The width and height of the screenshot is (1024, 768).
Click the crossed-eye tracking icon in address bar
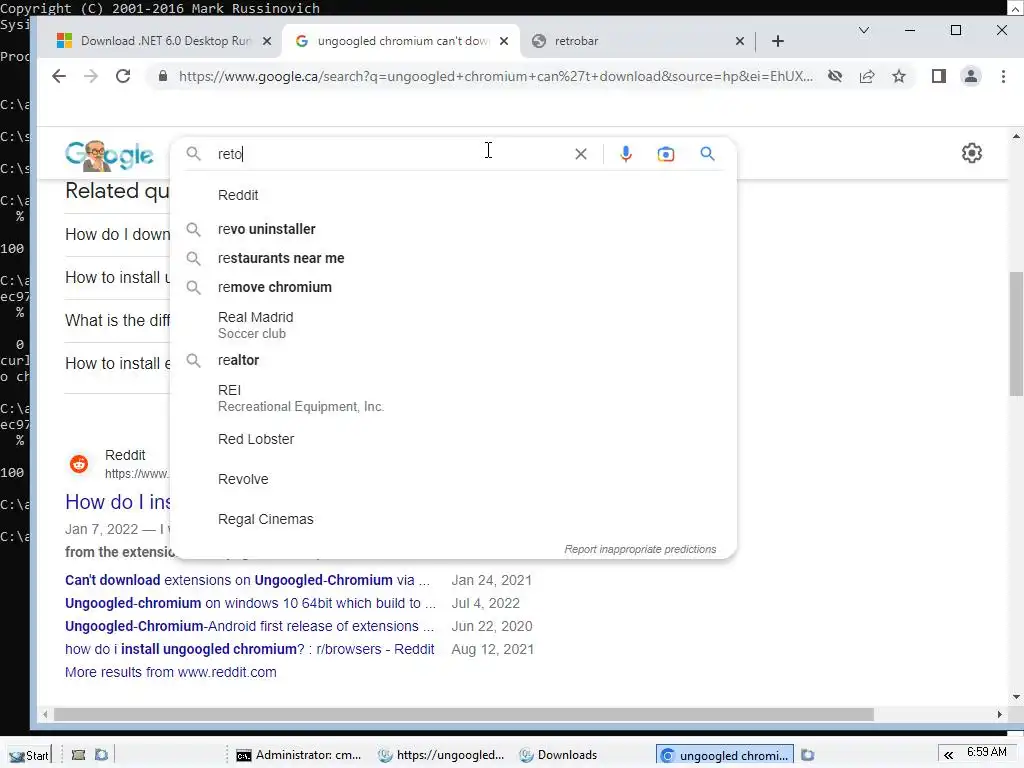tap(835, 76)
